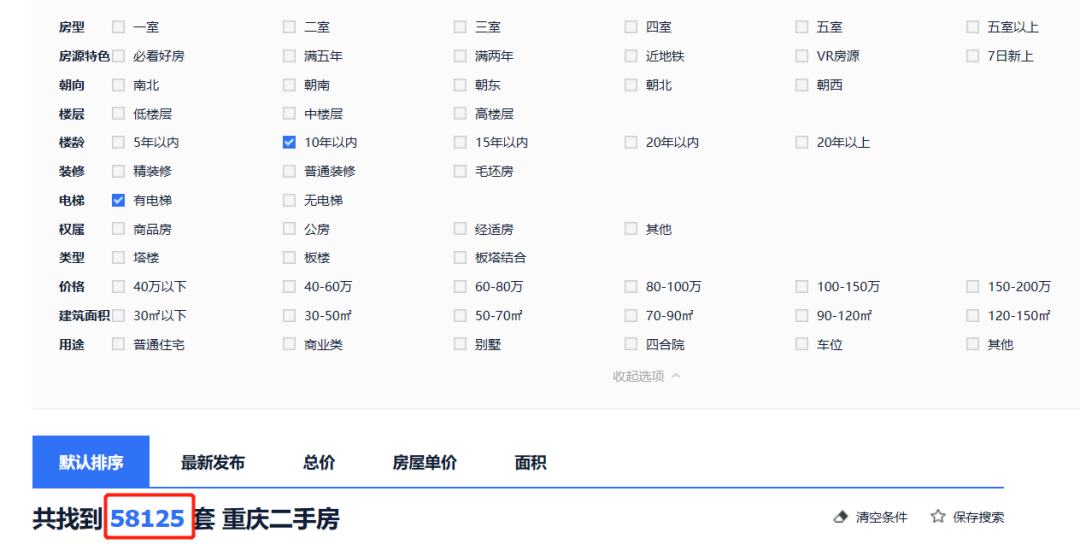Check the 五室以上 checkbox
This screenshot has height=544, width=1080.
point(973,27)
